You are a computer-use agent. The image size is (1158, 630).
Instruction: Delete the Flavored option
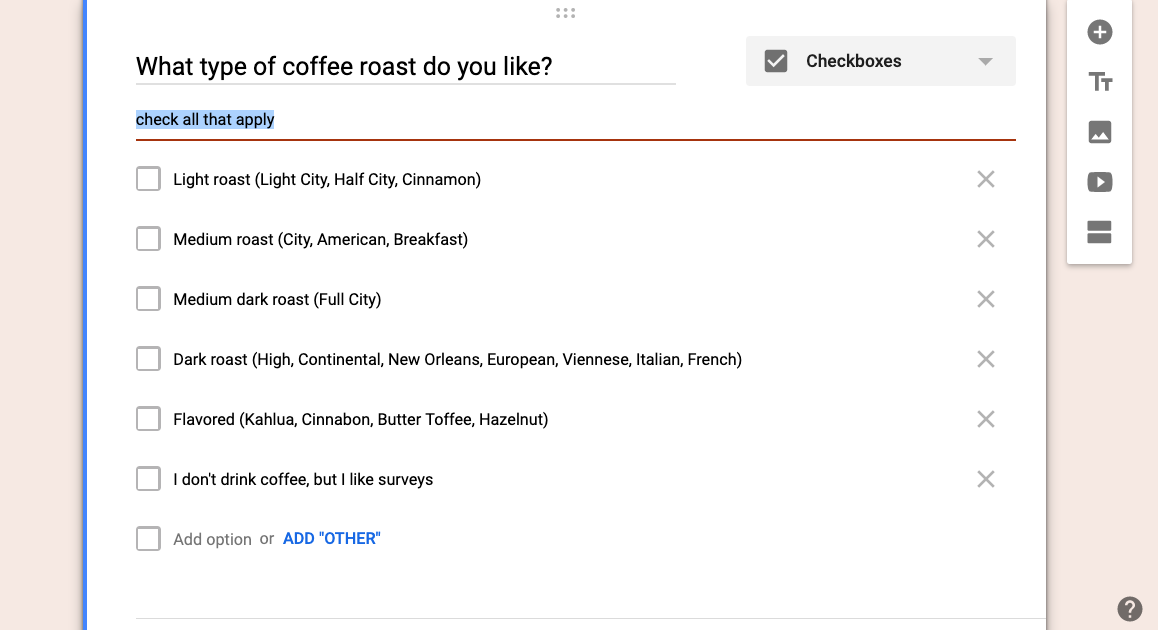(985, 420)
